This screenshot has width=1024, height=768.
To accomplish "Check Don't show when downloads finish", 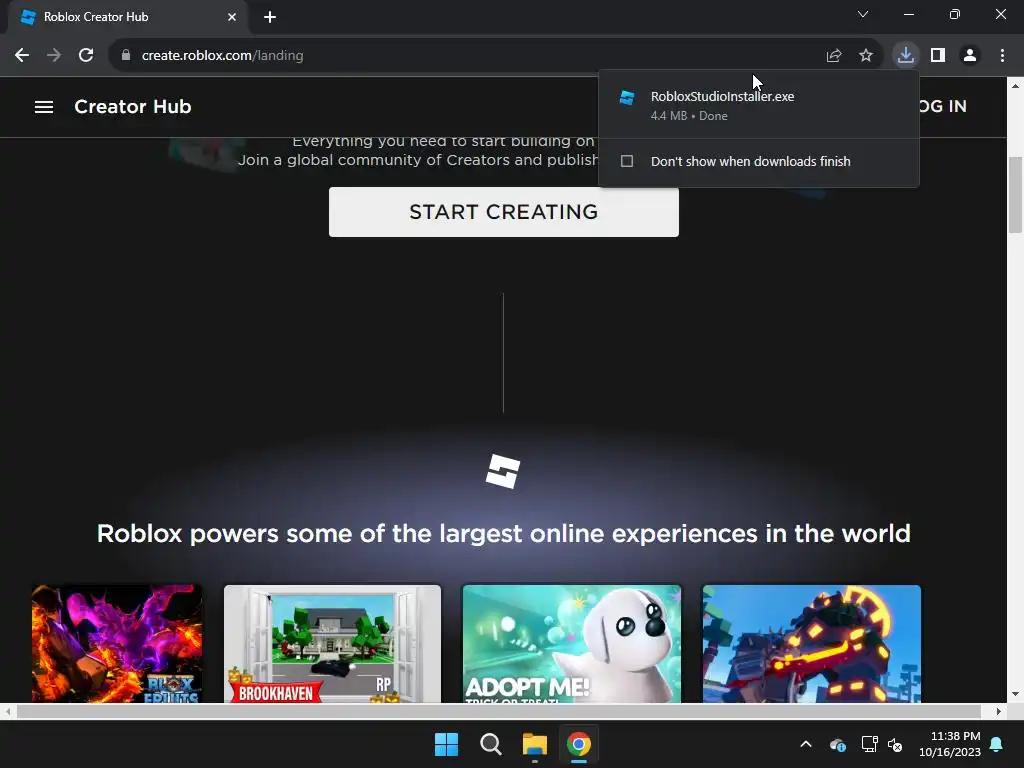I will [627, 161].
